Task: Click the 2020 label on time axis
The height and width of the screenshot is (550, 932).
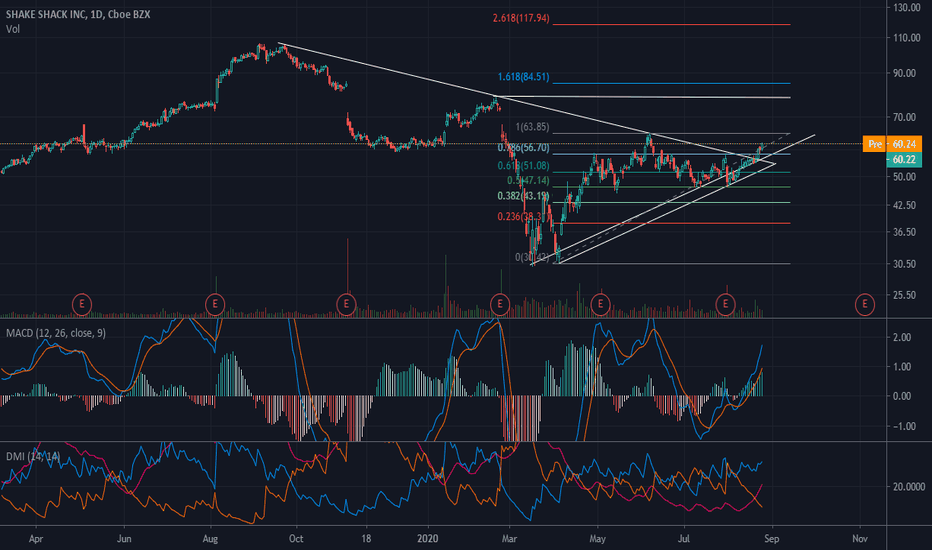Action: [427, 539]
